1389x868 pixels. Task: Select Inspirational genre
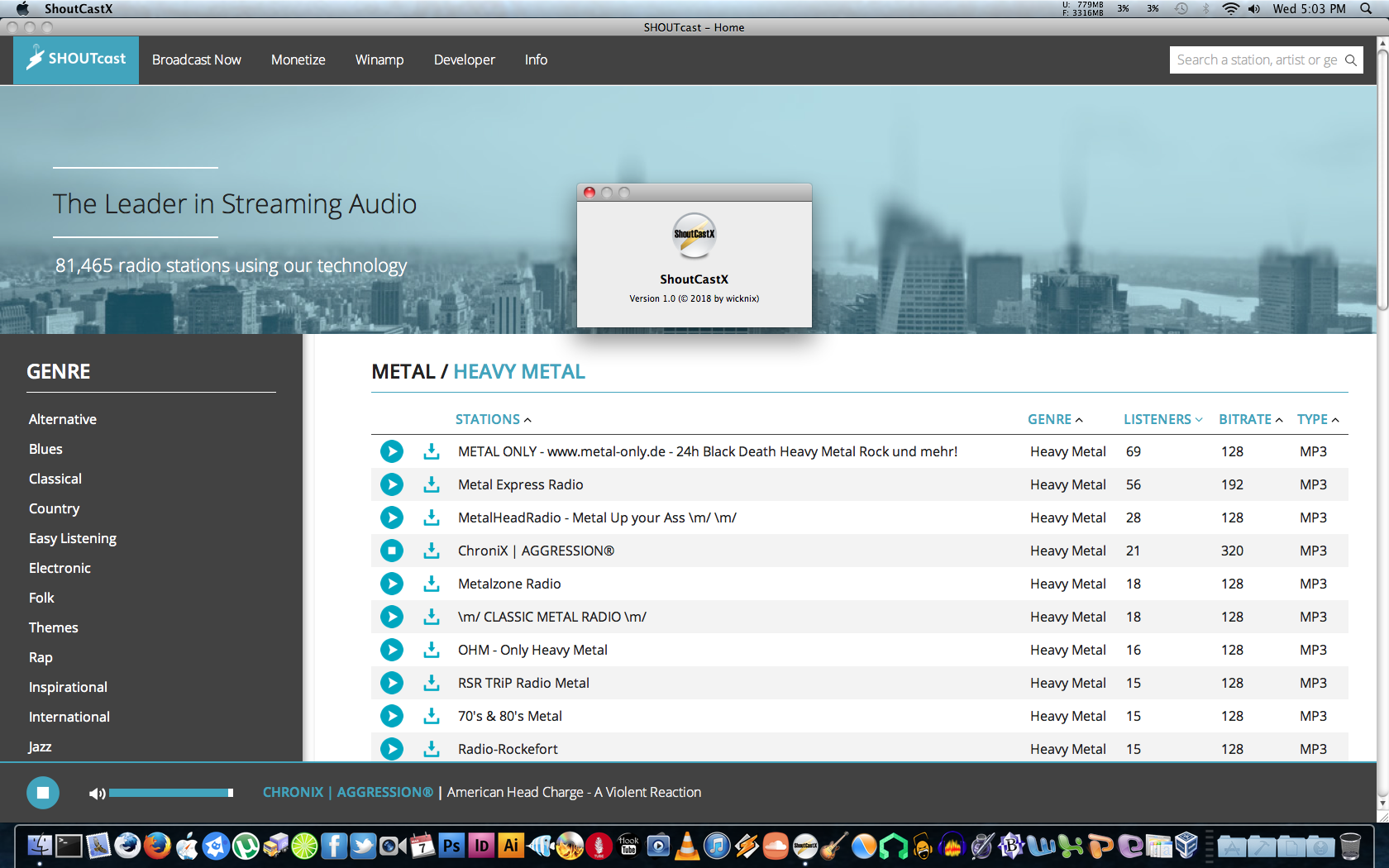click(68, 687)
